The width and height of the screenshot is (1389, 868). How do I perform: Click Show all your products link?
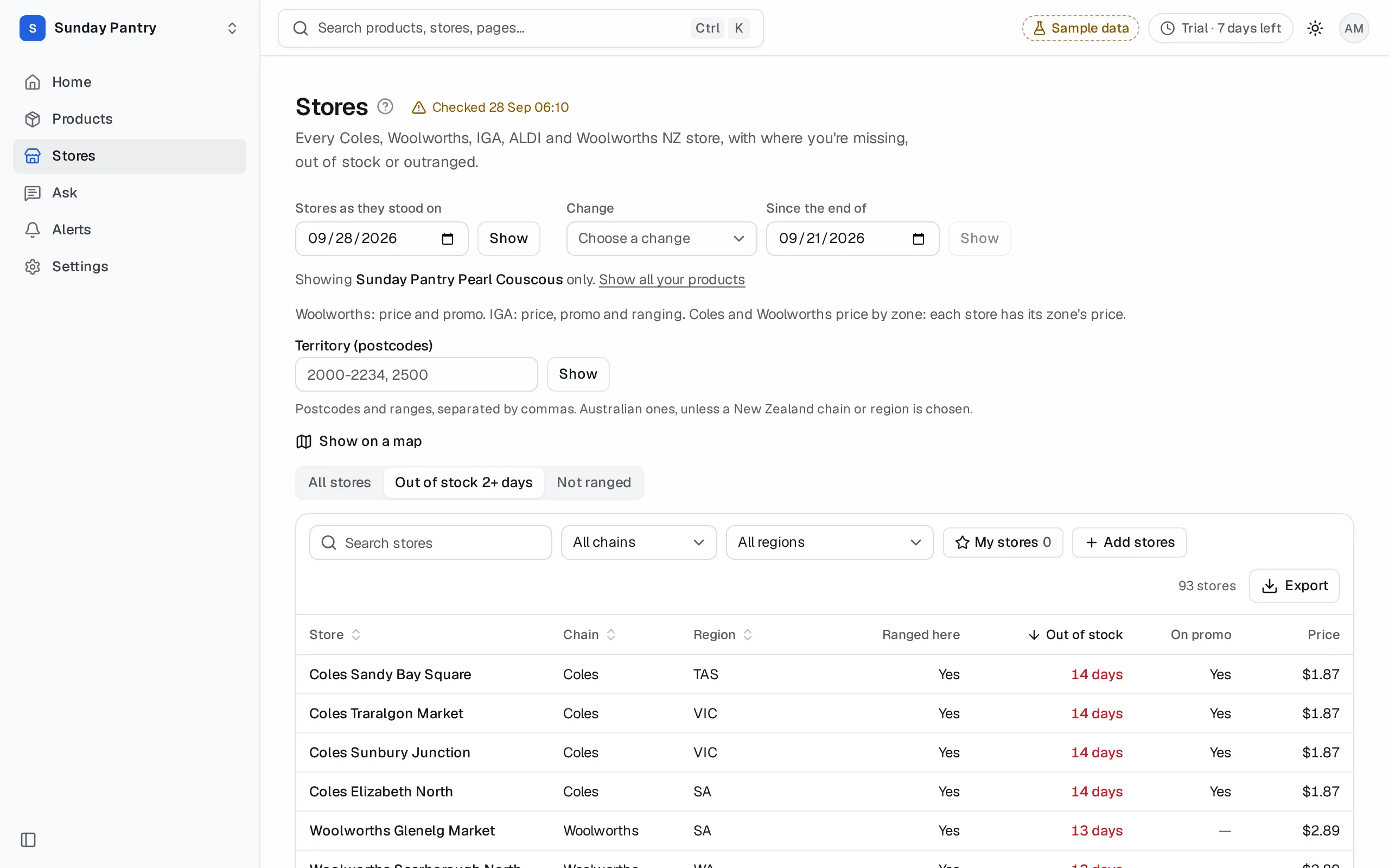[672, 279]
